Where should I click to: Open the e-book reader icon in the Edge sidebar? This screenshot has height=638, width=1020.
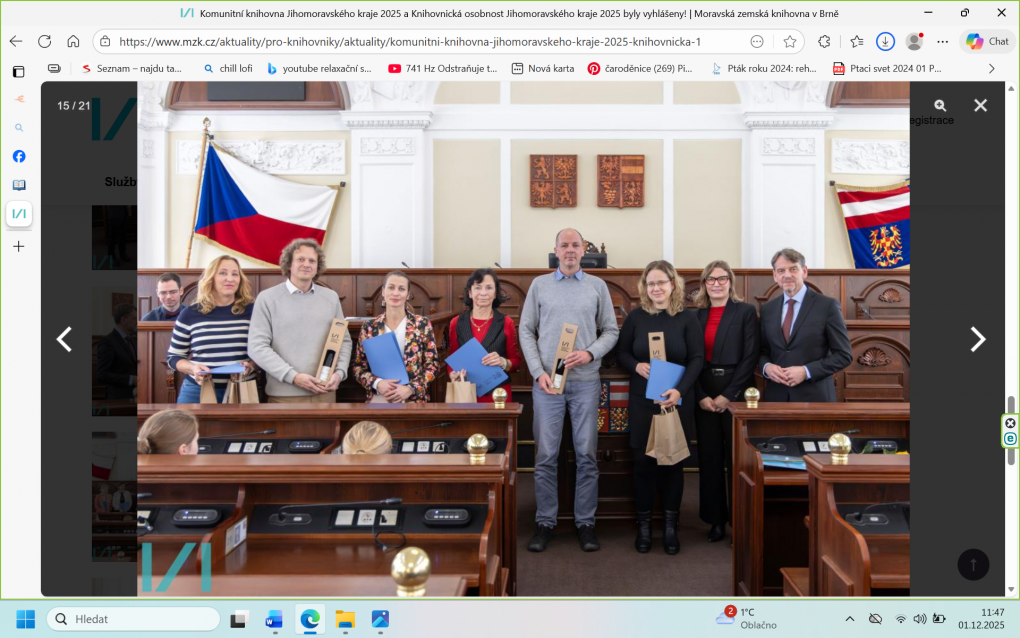click(18, 184)
